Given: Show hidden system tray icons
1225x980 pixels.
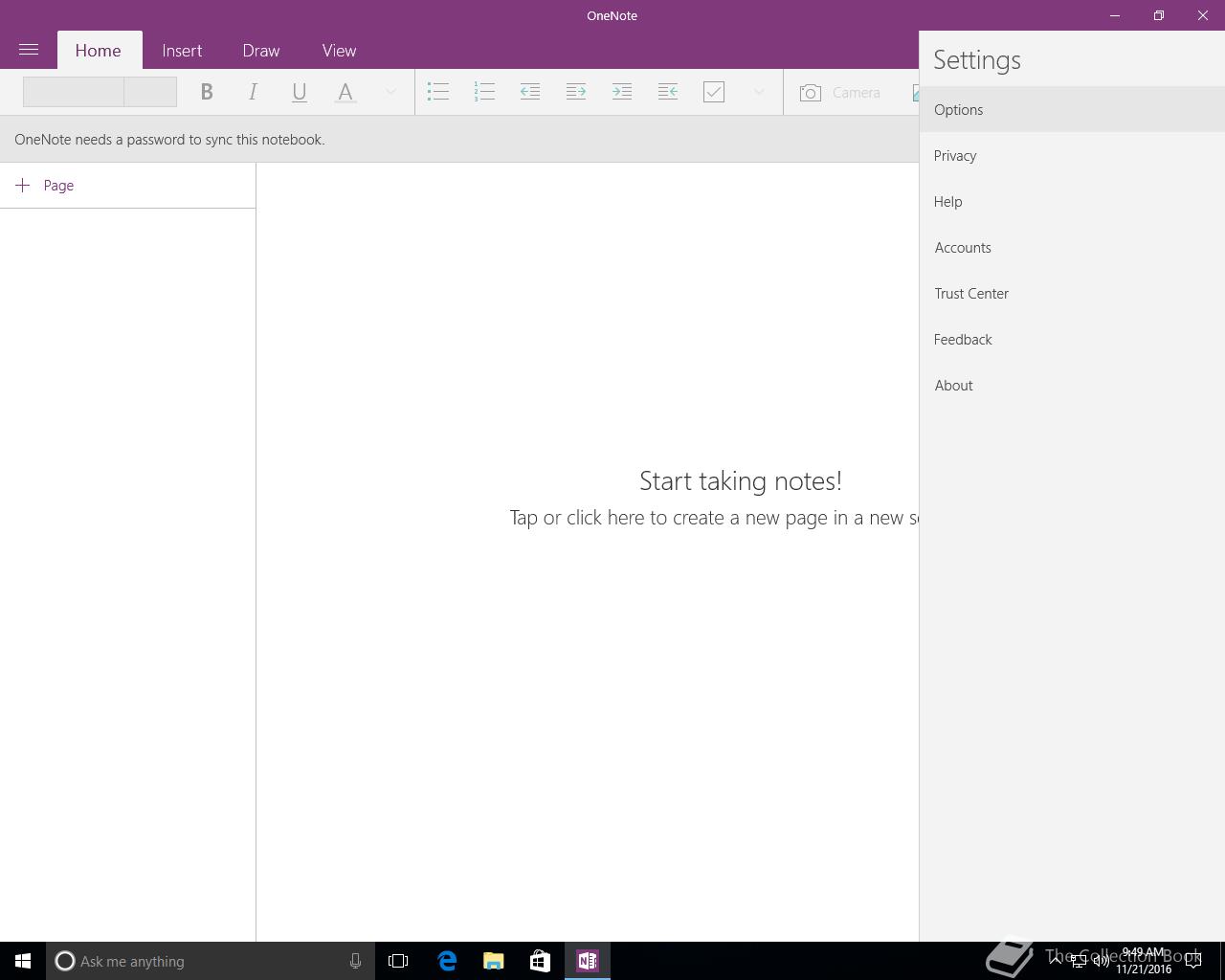Looking at the screenshot, I should pyautogui.click(x=1055, y=961).
